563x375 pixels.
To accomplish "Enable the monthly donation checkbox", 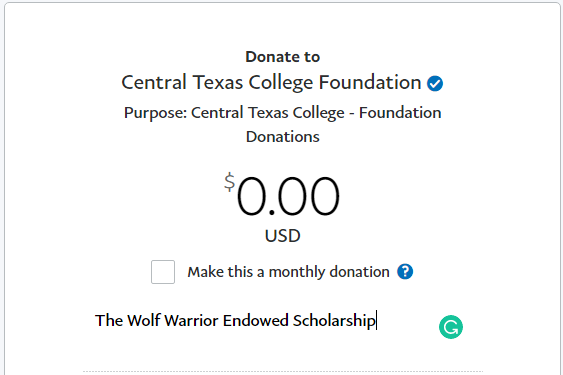I will pos(163,272).
